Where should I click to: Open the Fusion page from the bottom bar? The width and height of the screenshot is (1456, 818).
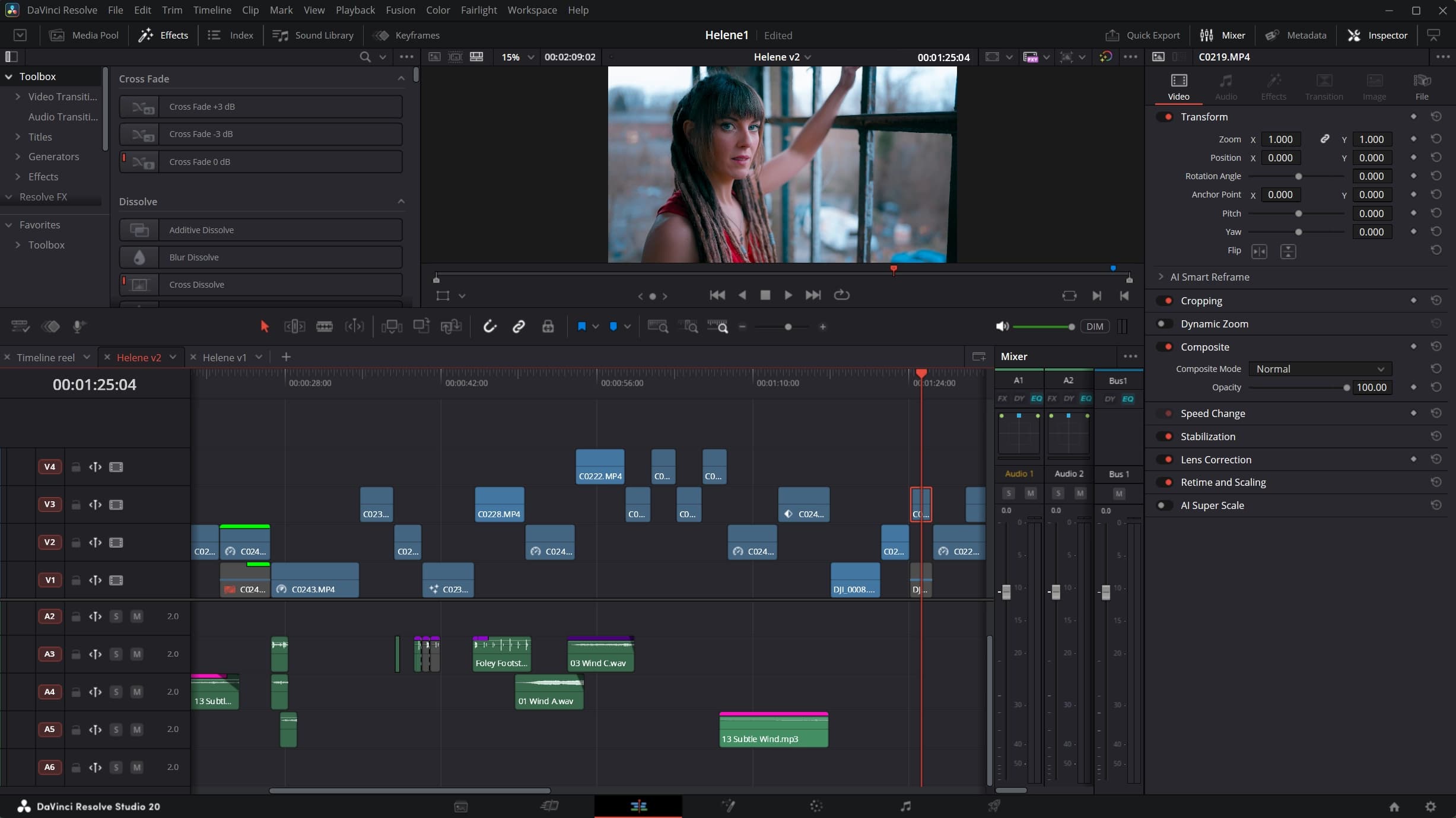[x=729, y=806]
